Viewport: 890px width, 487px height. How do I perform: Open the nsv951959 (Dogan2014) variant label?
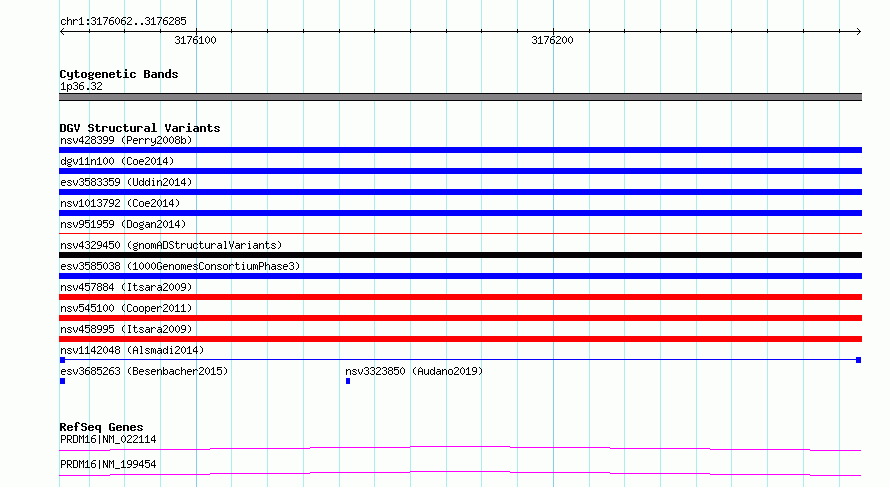(123, 224)
